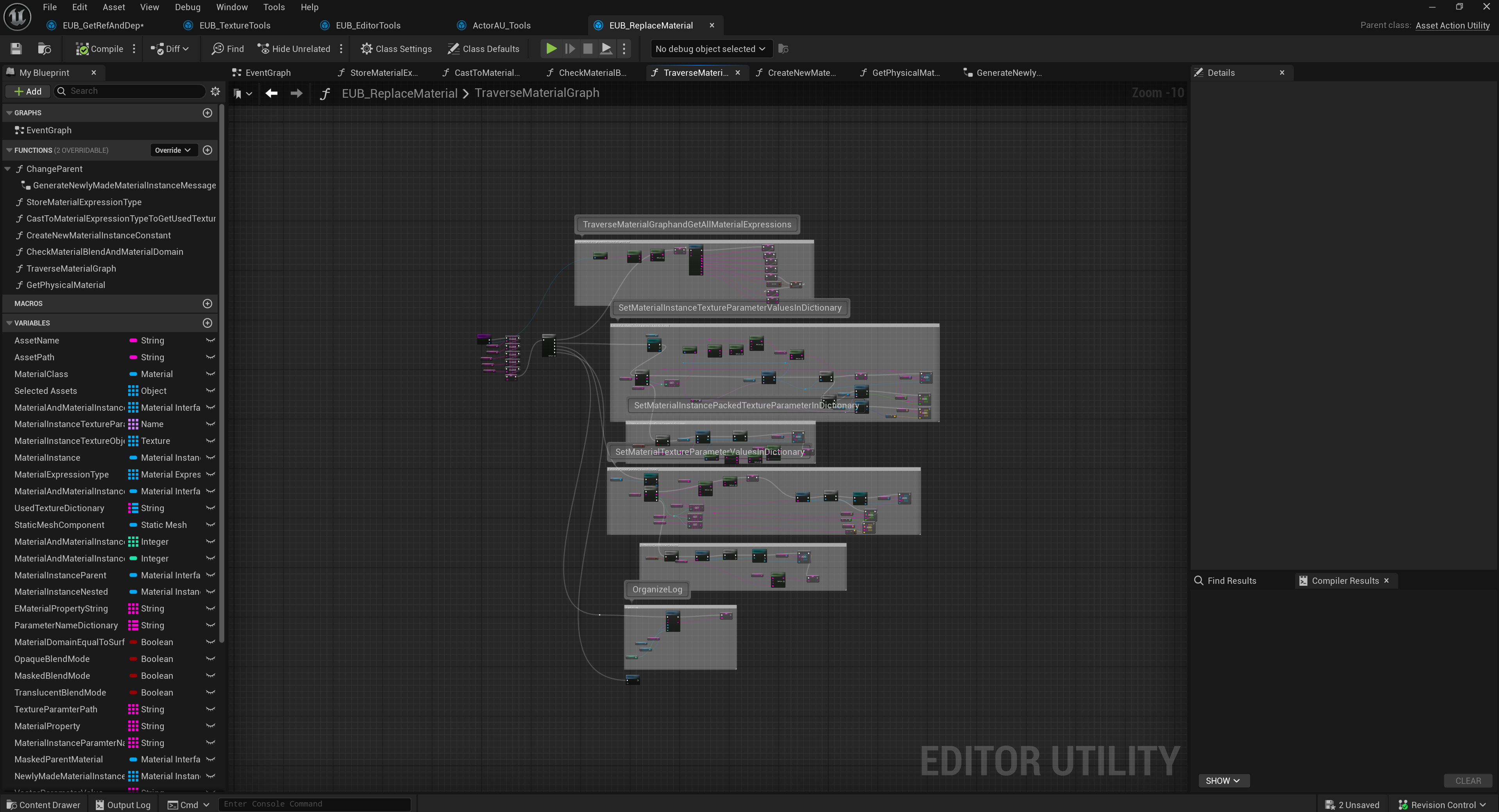Image resolution: width=1499 pixels, height=812 pixels.
Task: Open Find in blueprint
Action: (x=227, y=49)
